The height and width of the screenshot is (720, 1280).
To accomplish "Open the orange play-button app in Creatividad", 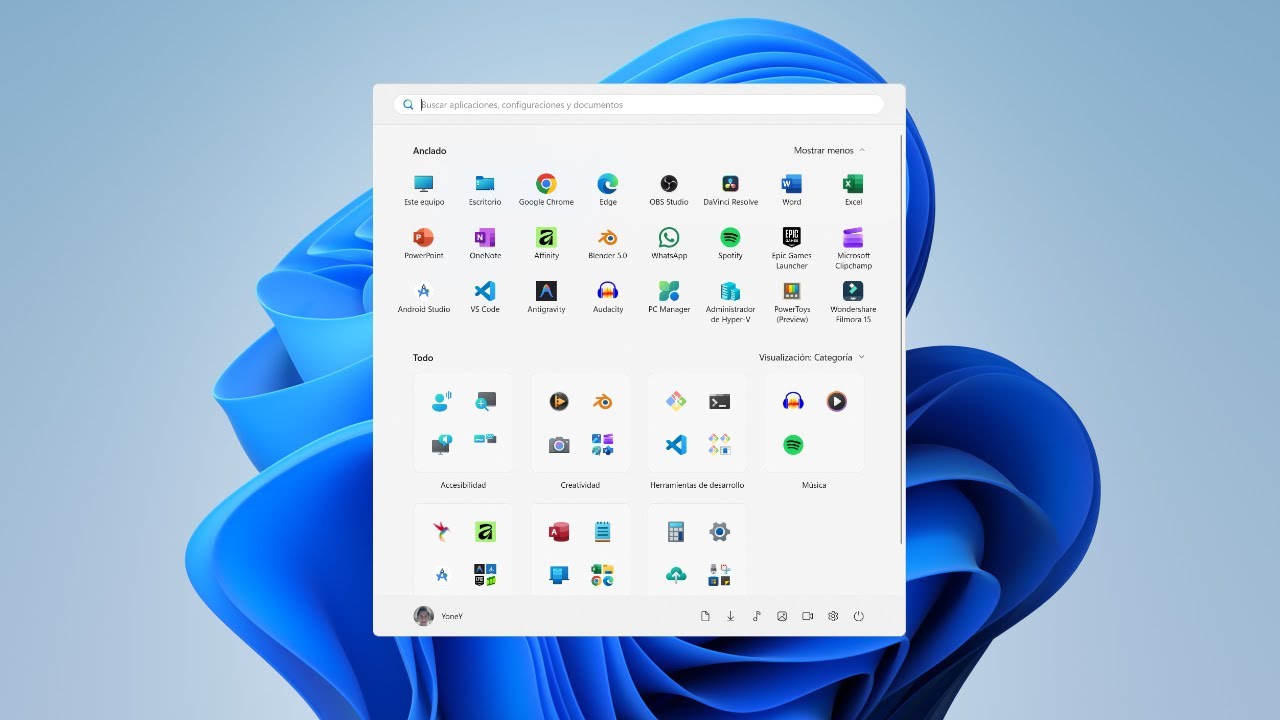I will pyautogui.click(x=559, y=401).
